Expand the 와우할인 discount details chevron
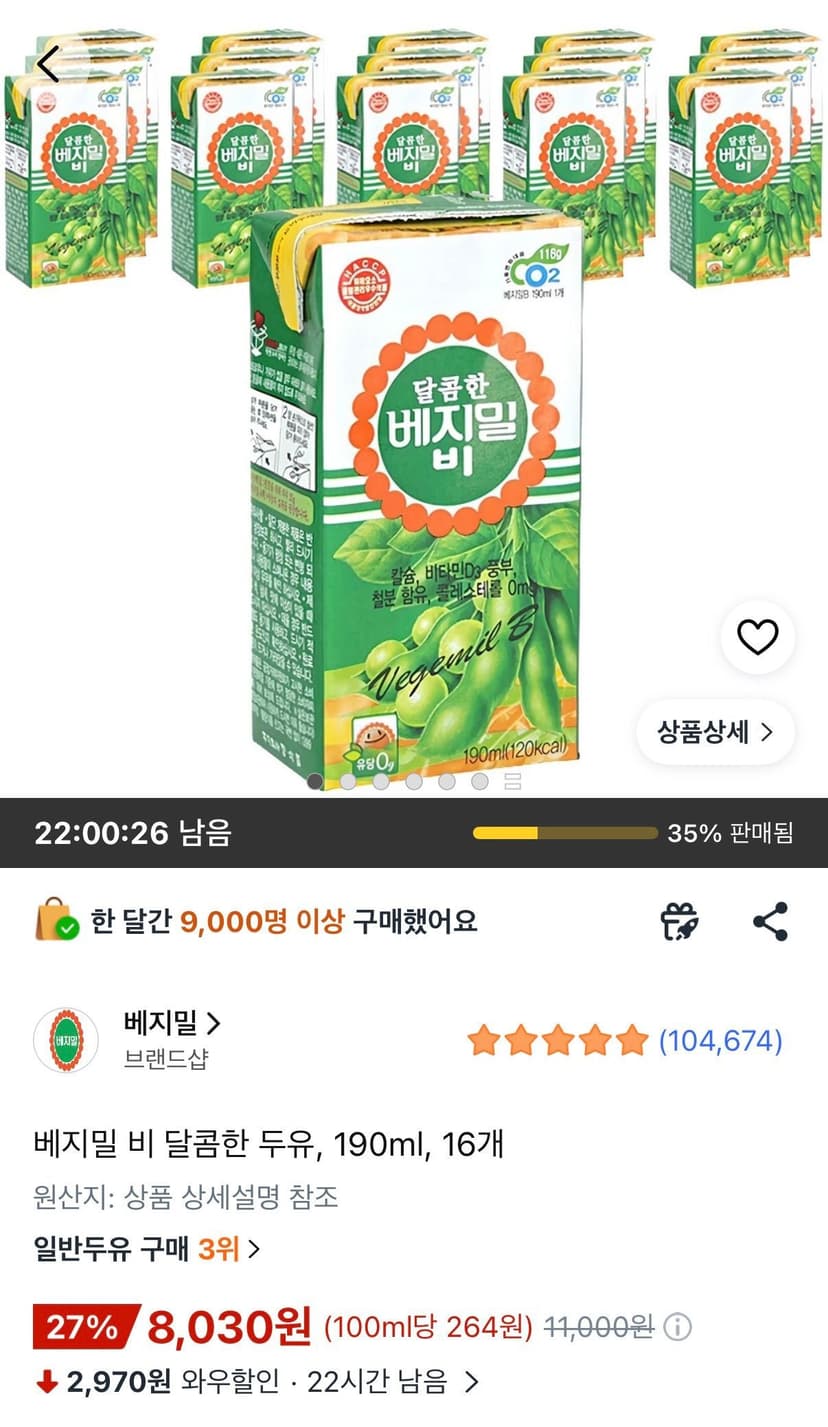The width and height of the screenshot is (828, 1427). coord(472,1383)
